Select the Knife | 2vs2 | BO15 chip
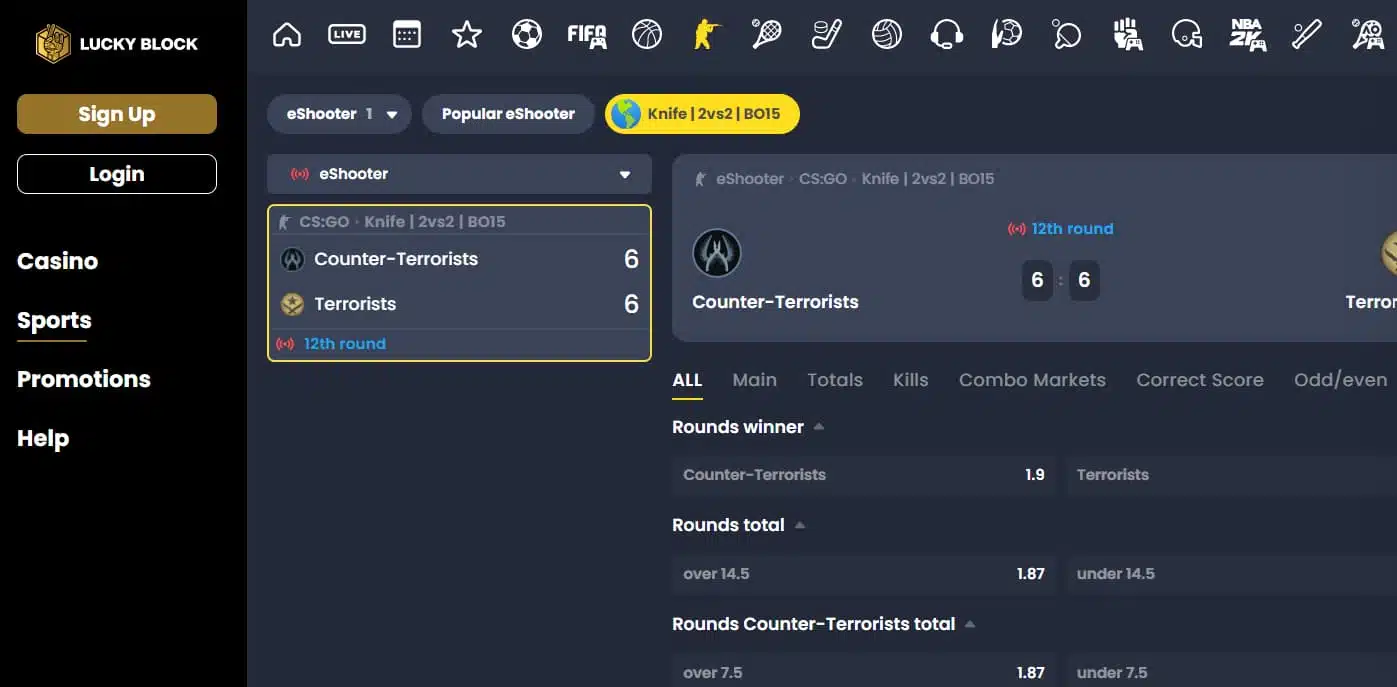Screen dimensions: 1397x687 click(x=702, y=114)
